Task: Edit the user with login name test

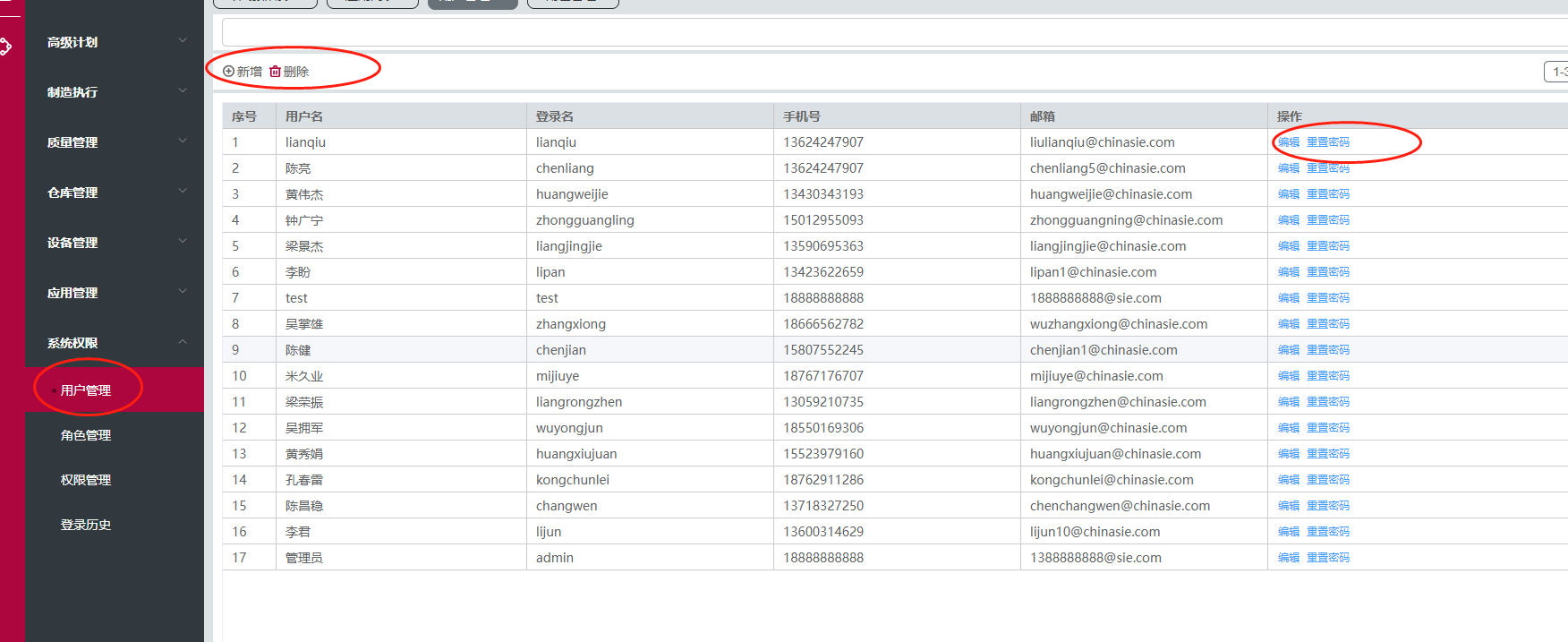Action: click(1288, 298)
